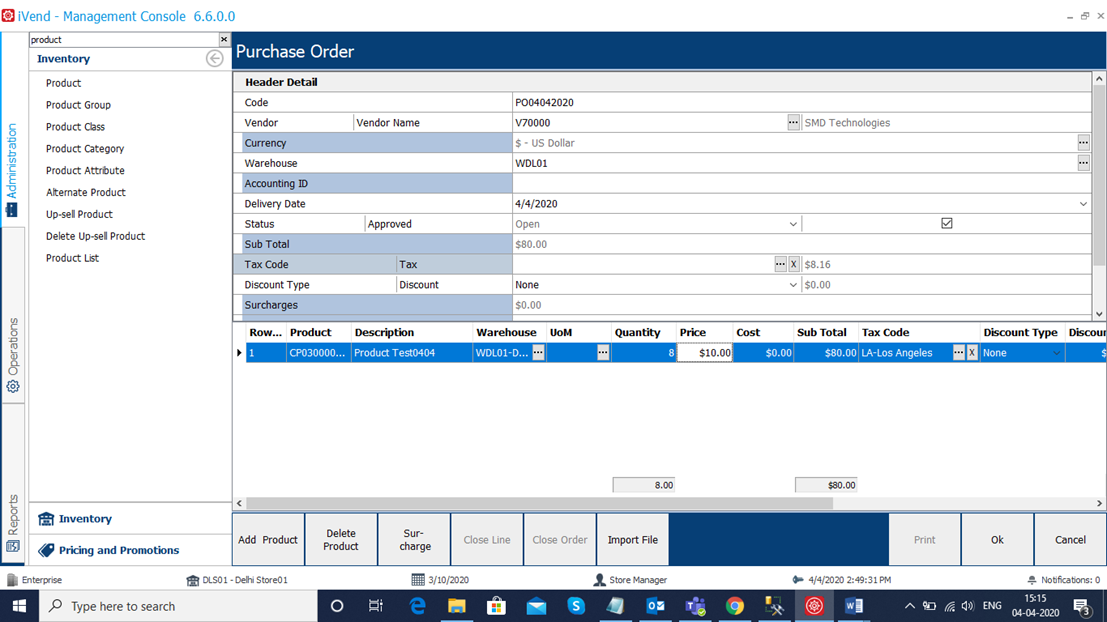Click horizontal scrollbar of product grid

pos(539,503)
